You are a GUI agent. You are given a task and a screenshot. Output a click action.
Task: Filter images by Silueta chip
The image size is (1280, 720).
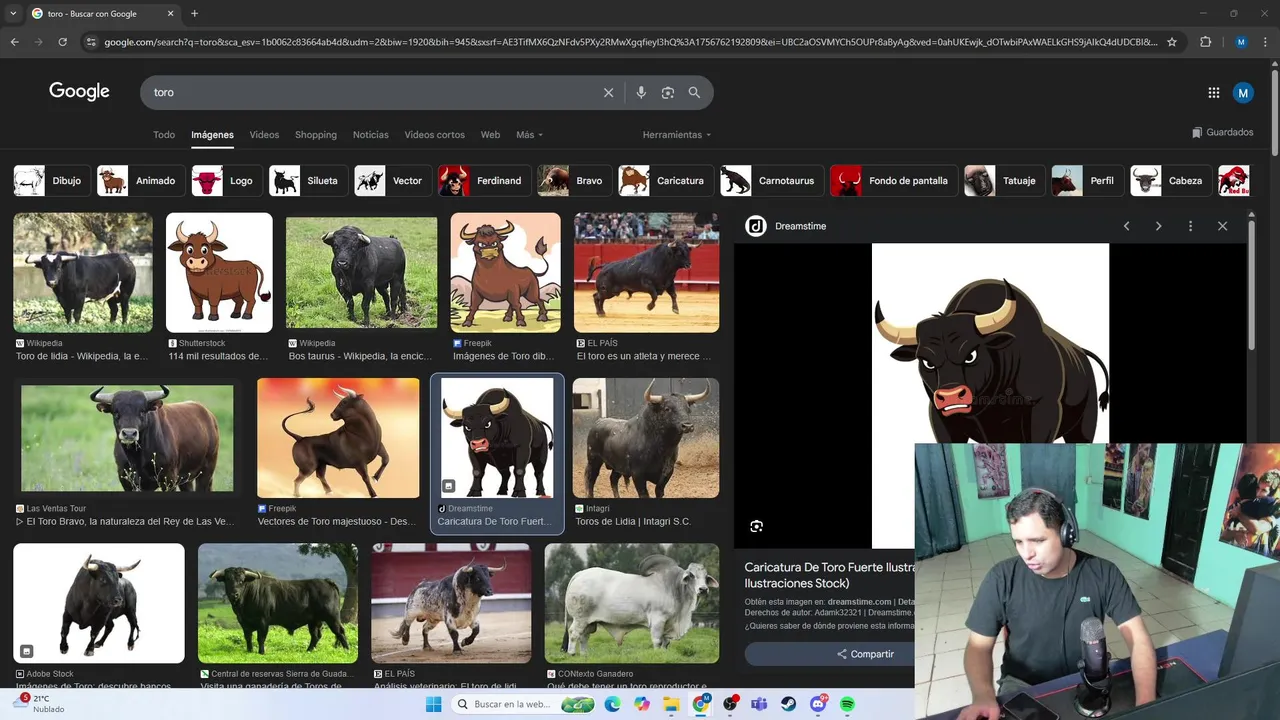[x=308, y=181]
